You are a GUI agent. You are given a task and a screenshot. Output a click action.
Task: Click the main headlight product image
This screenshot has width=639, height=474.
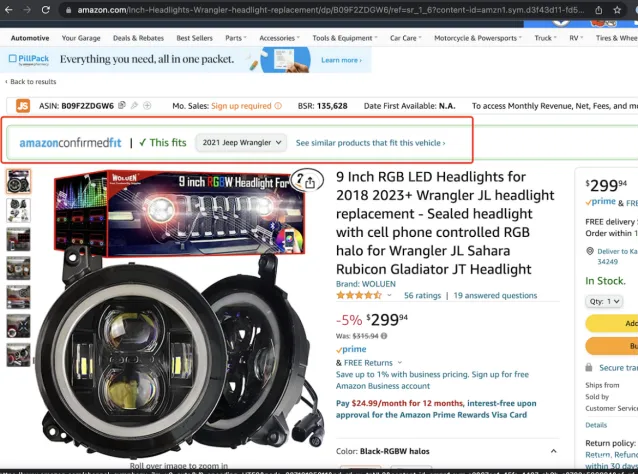click(181, 314)
